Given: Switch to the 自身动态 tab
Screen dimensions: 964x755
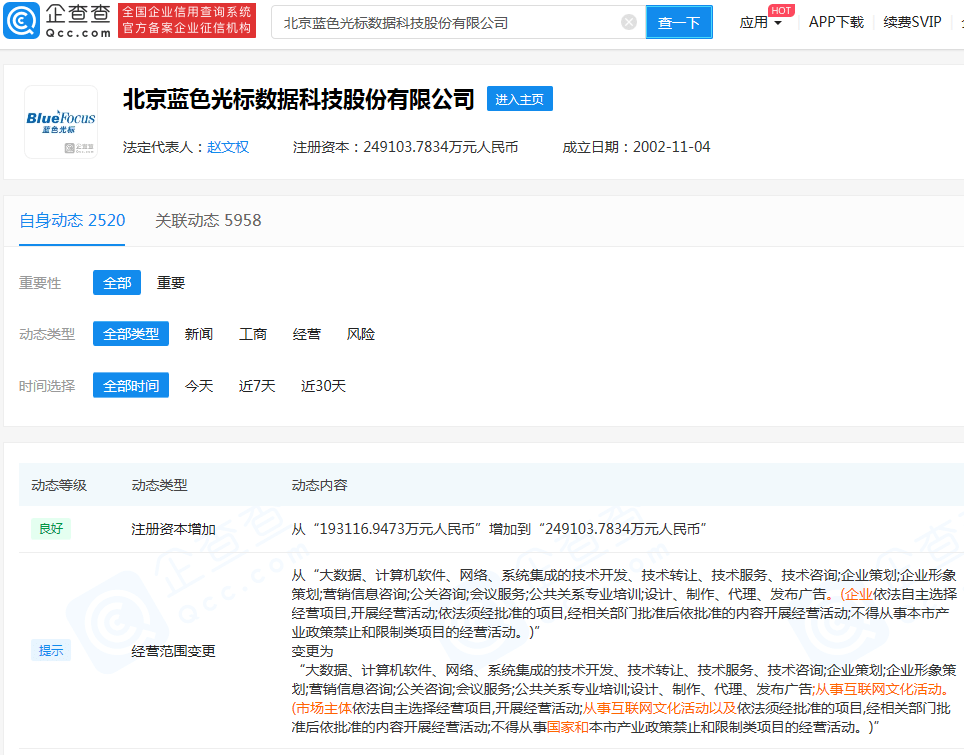Looking at the screenshot, I should (x=71, y=221).
